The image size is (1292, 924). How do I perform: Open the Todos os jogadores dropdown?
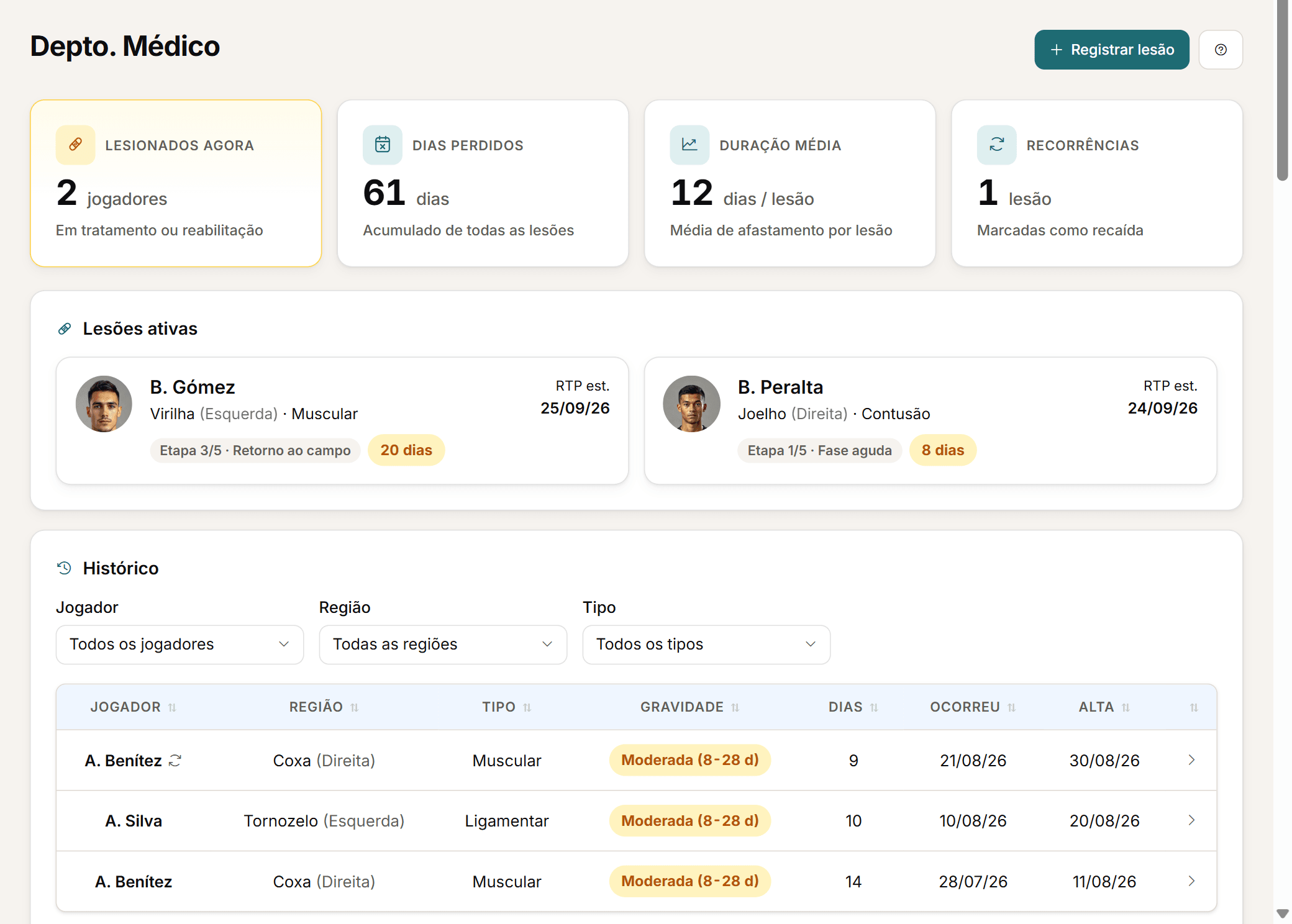tap(180, 645)
